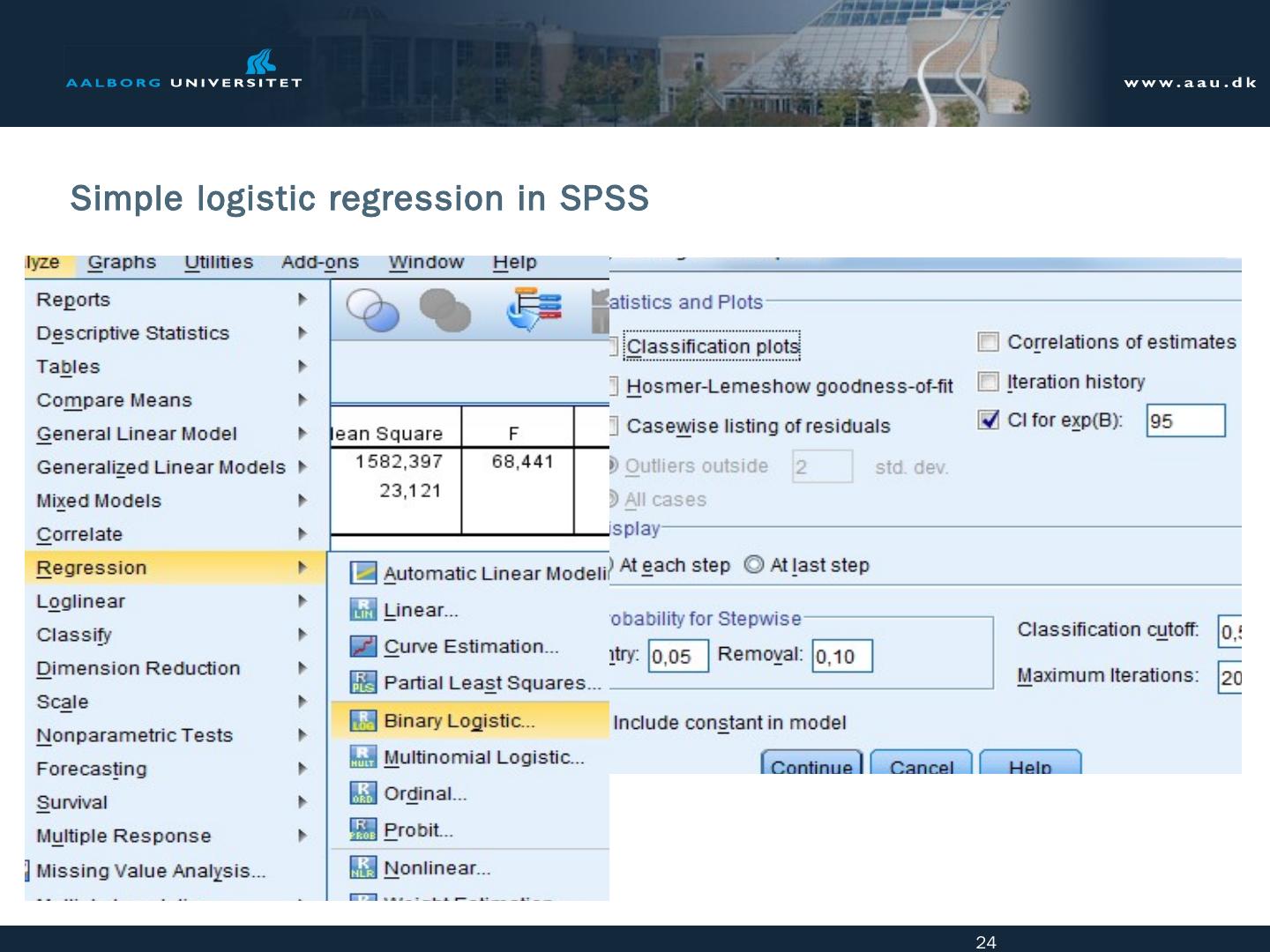1270x952 pixels.
Task: Open the Utilities menu
Action: (219, 263)
